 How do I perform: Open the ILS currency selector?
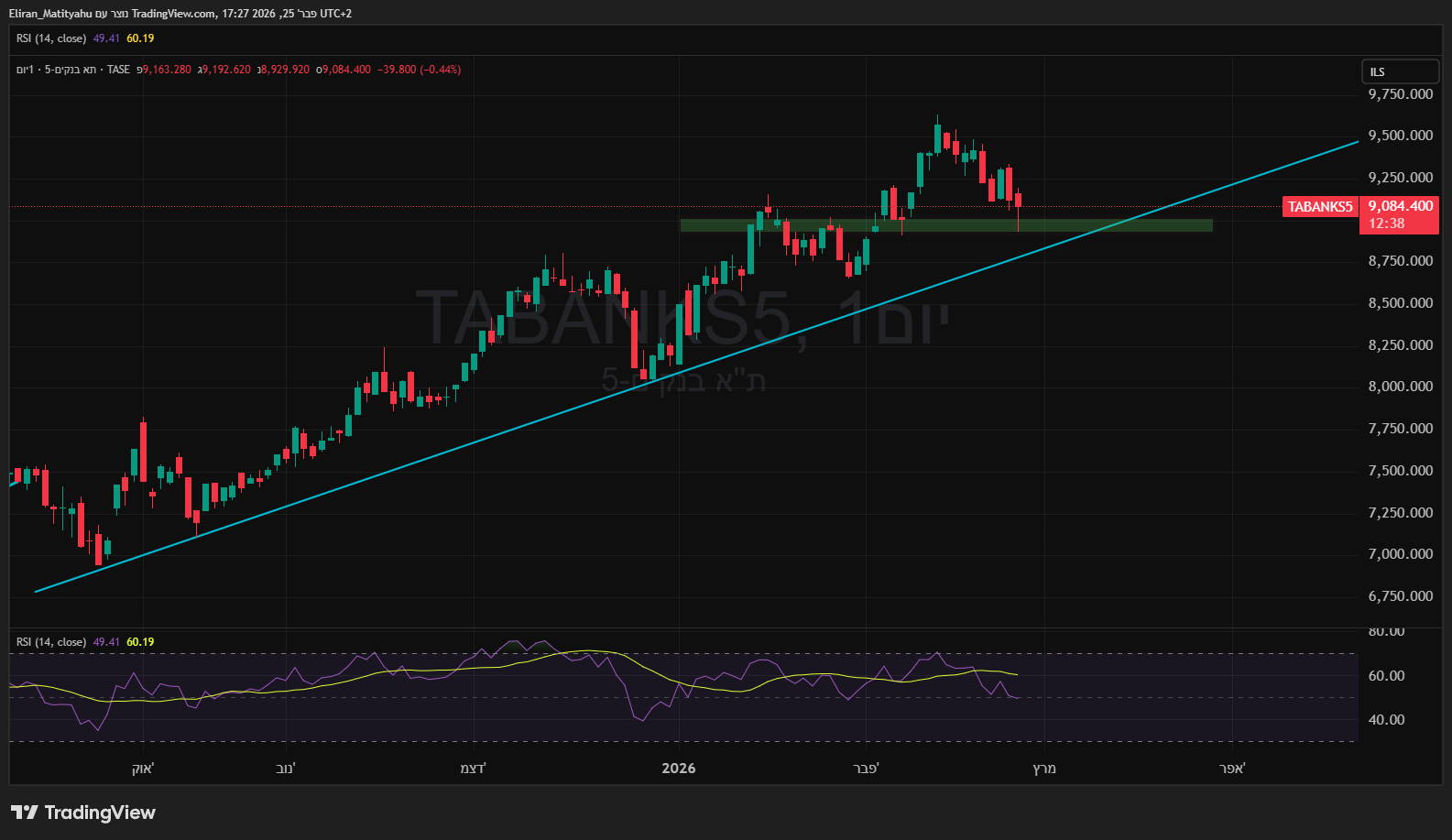click(1399, 71)
